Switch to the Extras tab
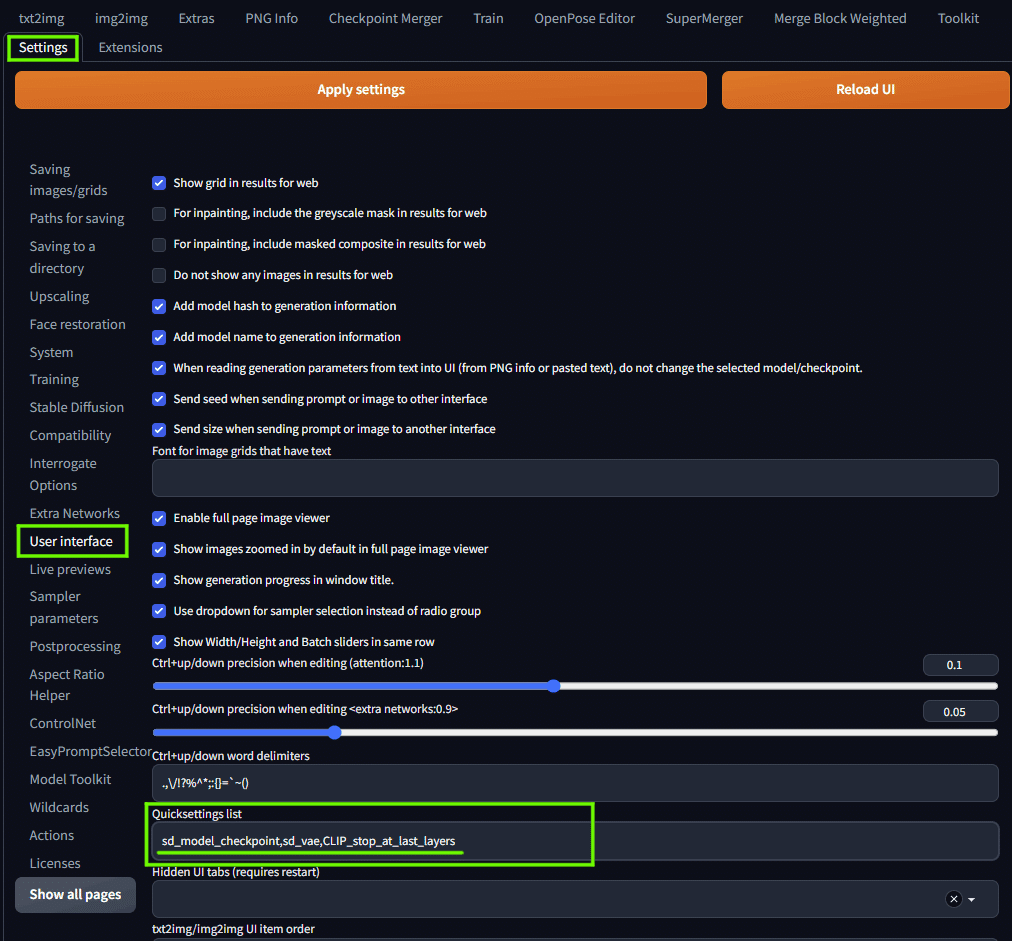 [x=196, y=18]
